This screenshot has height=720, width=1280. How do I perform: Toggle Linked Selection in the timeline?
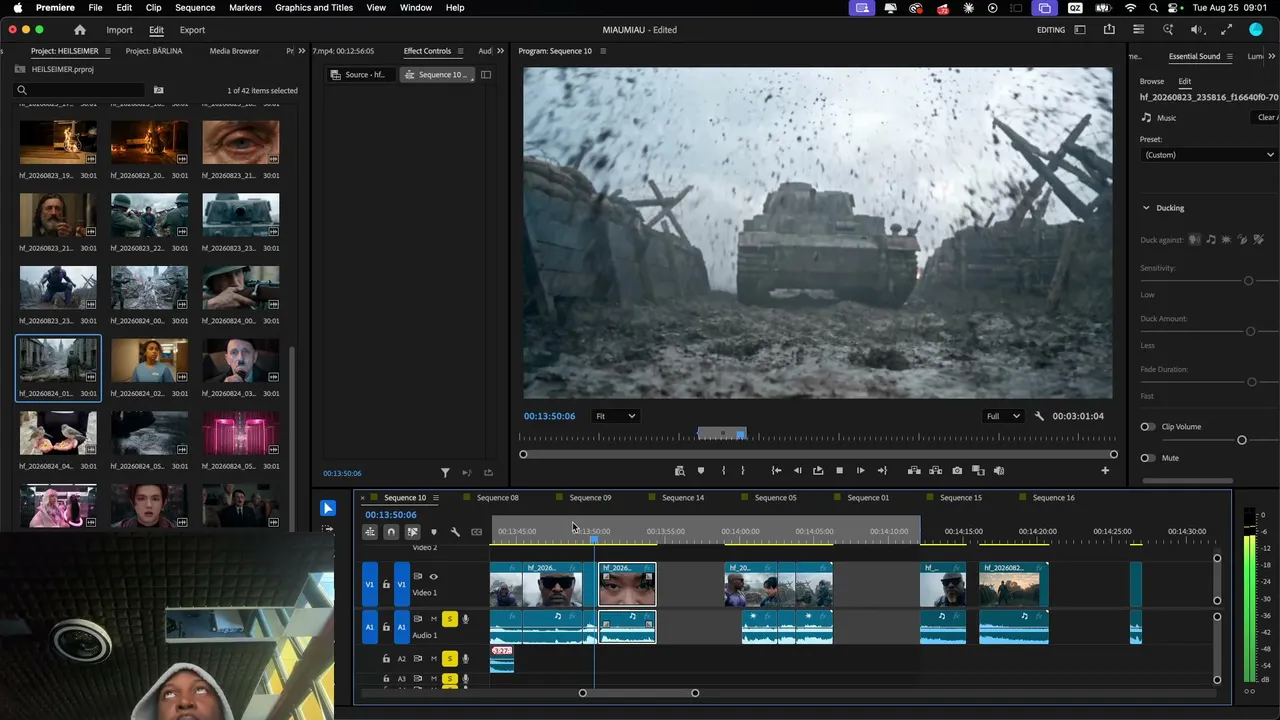tap(412, 532)
